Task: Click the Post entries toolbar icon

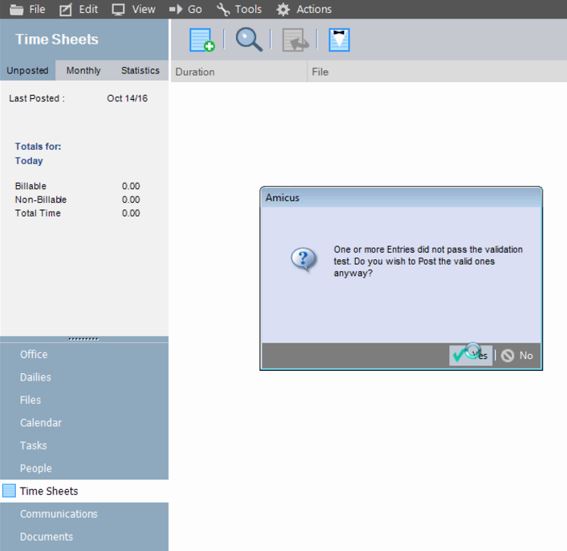Action: [x=295, y=40]
